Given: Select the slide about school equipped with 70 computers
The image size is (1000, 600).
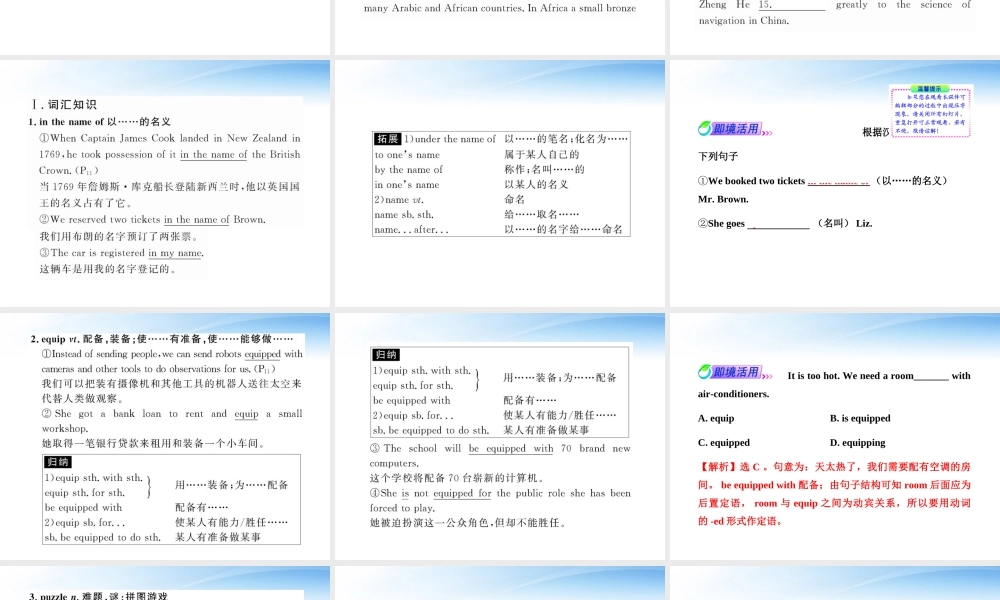Looking at the screenshot, I should coord(499,436).
